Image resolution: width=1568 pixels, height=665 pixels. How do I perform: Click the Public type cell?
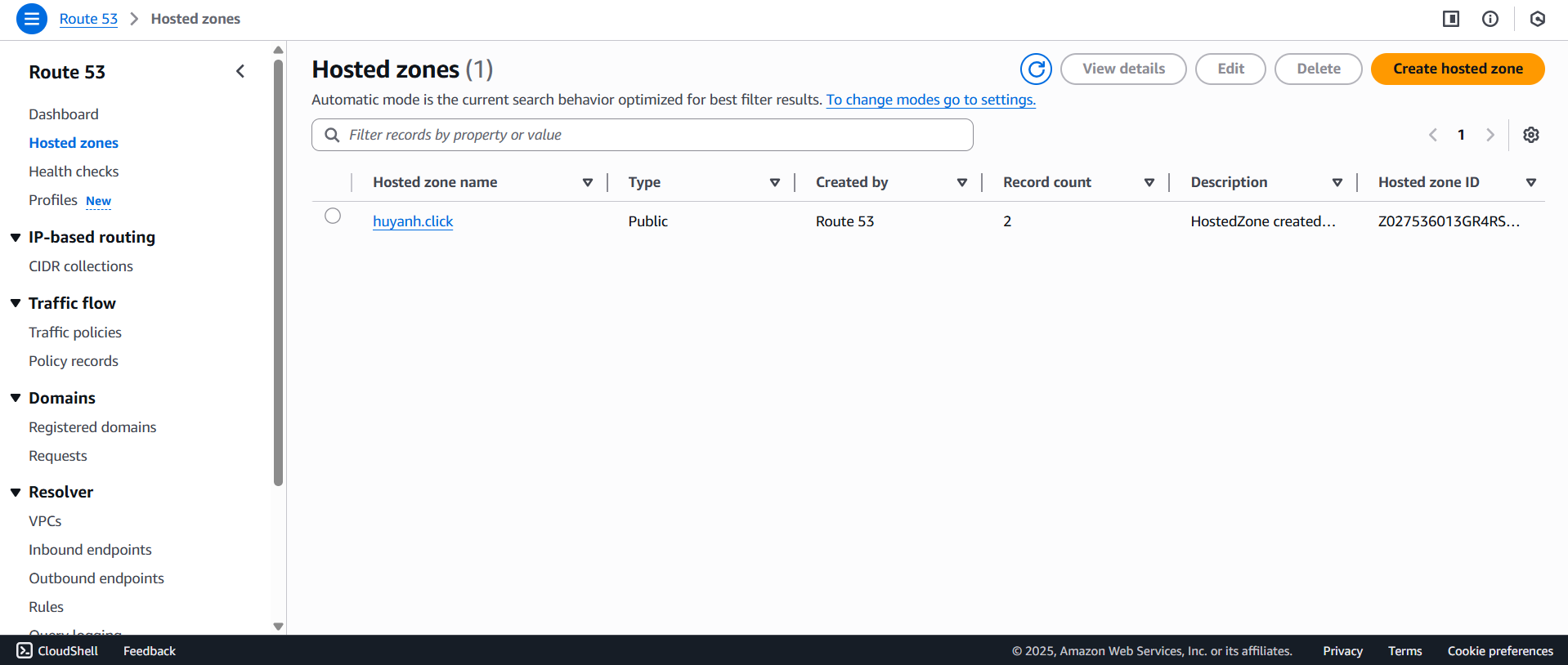point(648,221)
